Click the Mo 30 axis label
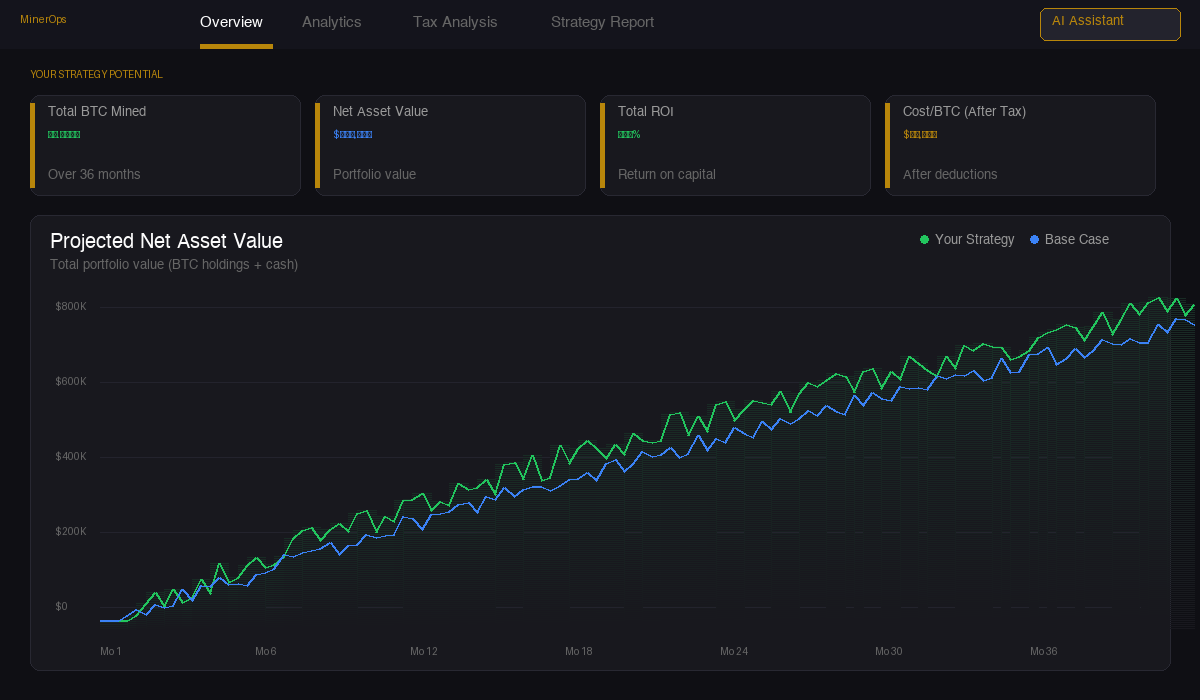The width and height of the screenshot is (1200, 700). [x=889, y=651]
